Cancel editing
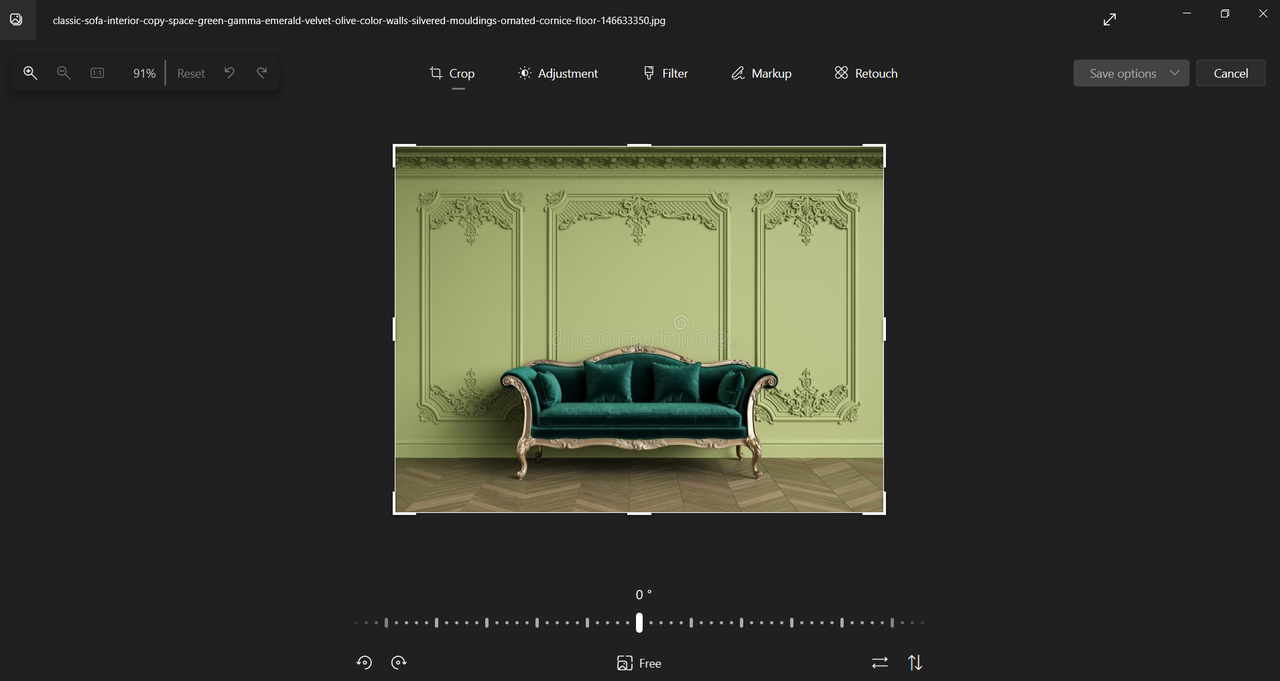The height and width of the screenshot is (681, 1280). click(x=1231, y=73)
